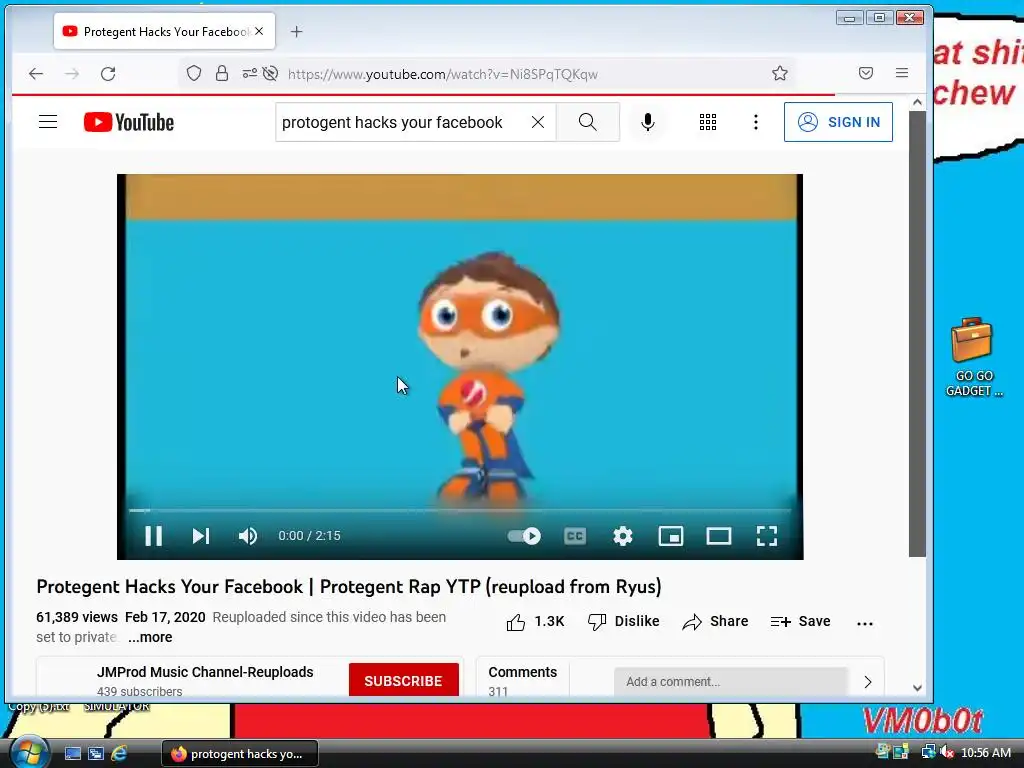Screen dimensions: 1024x768
Task: Click Add a comment field
Action: pyautogui.click(x=730, y=681)
